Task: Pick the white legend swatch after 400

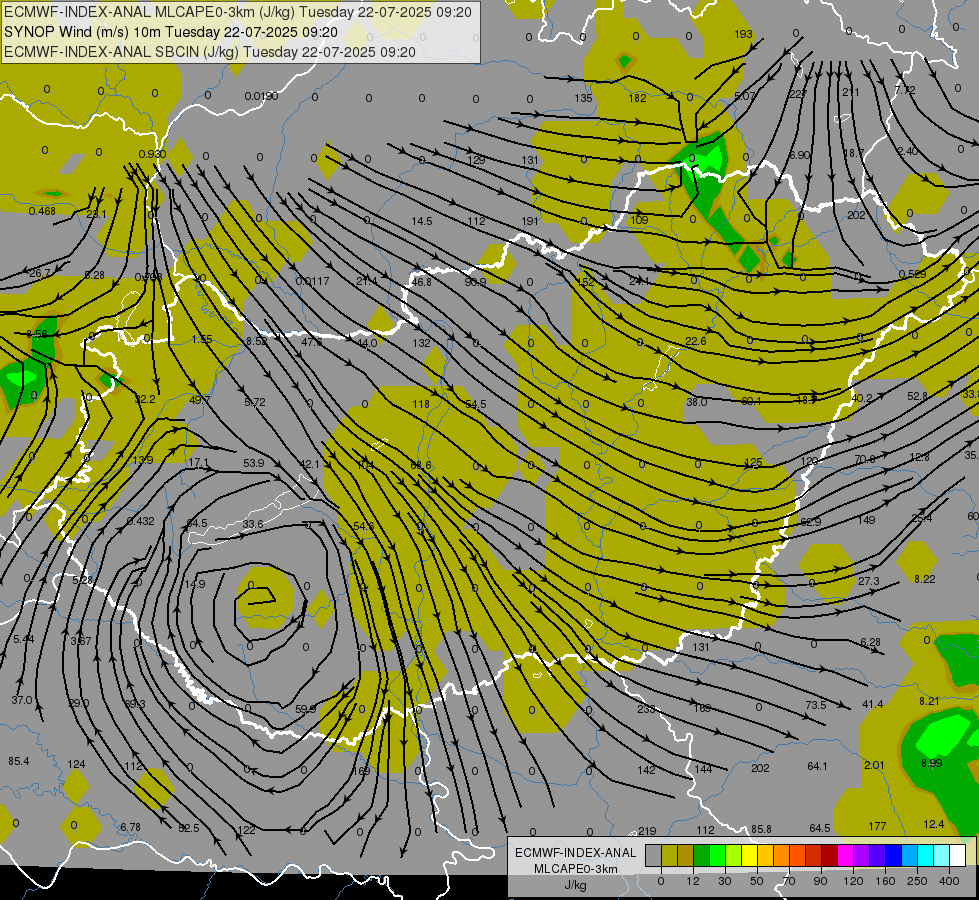Action: pos(957,855)
